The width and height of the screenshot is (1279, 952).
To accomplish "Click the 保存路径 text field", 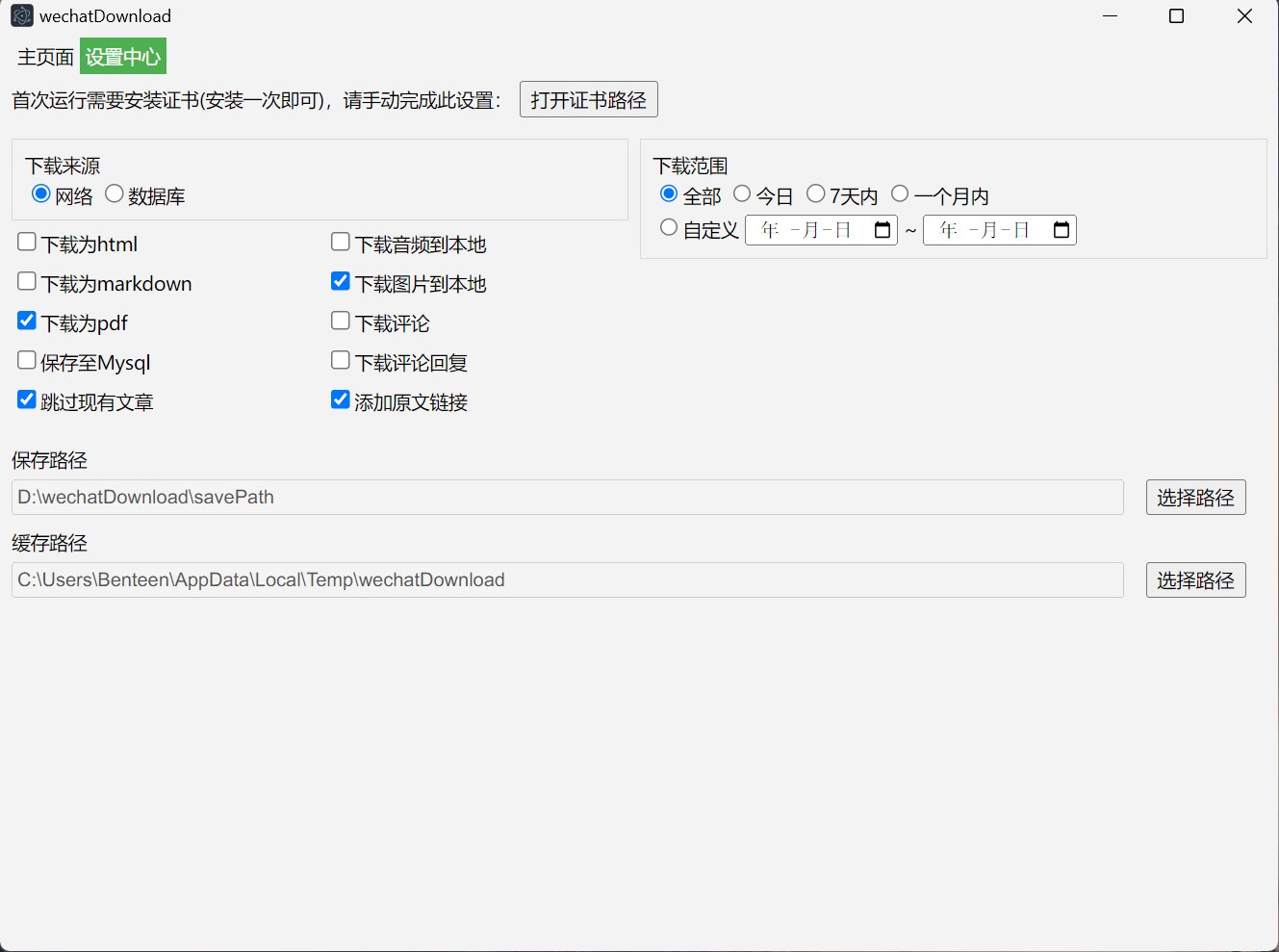I will 568,497.
